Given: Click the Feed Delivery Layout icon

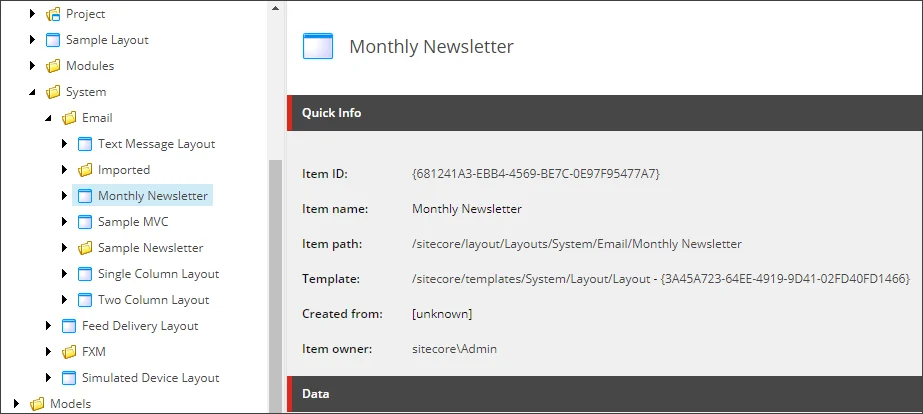Looking at the screenshot, I should 69,326.
